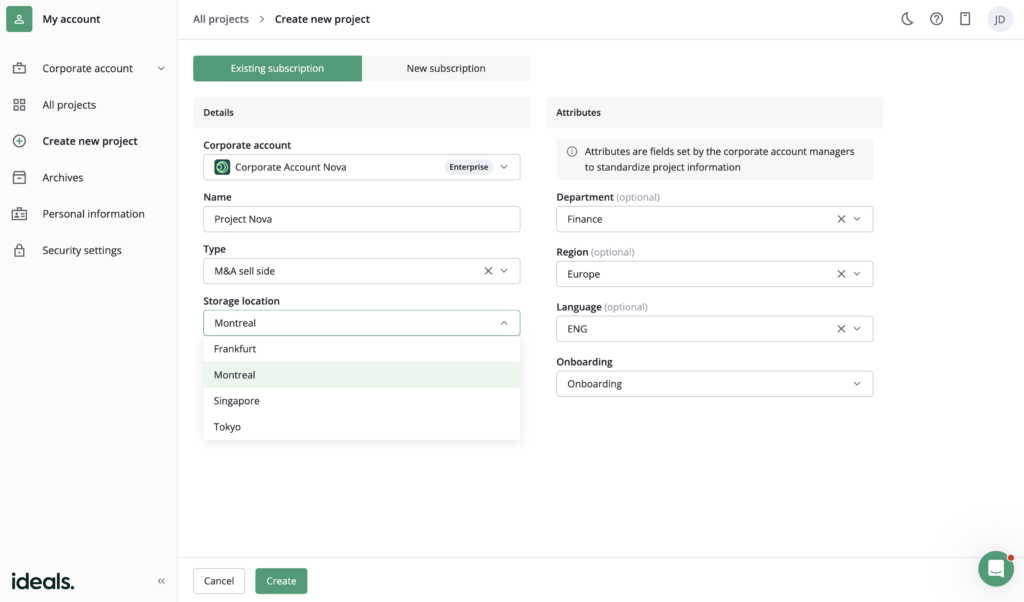1024x602 pixels.
Task: Clear the Europe Region value
Action: [x=841, y=274]
